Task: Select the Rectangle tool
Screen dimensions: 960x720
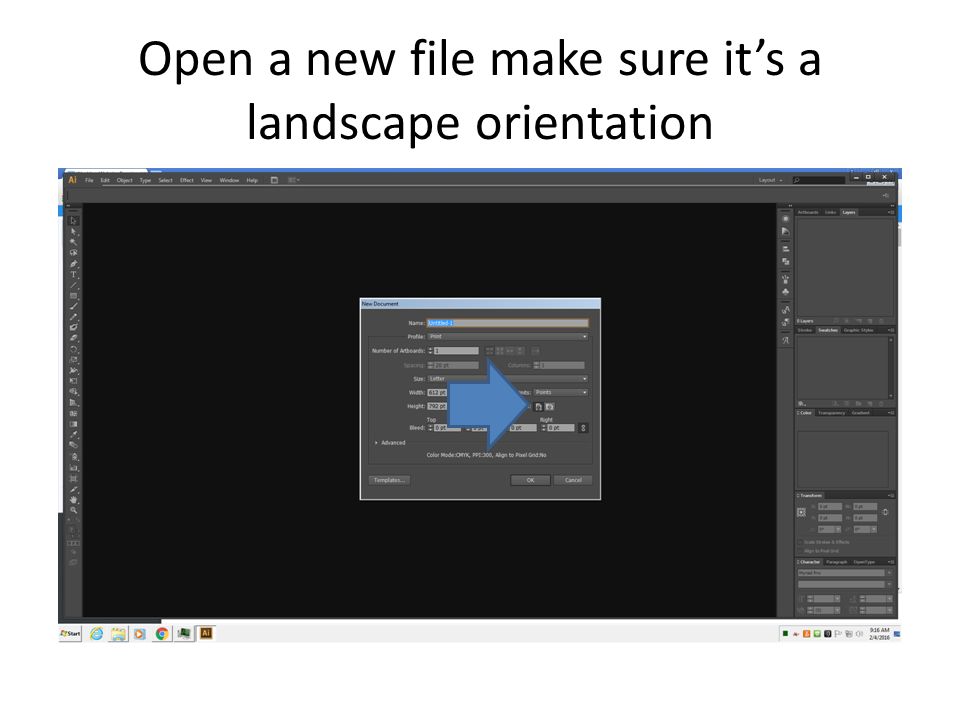Action: (x=73, y=296)
